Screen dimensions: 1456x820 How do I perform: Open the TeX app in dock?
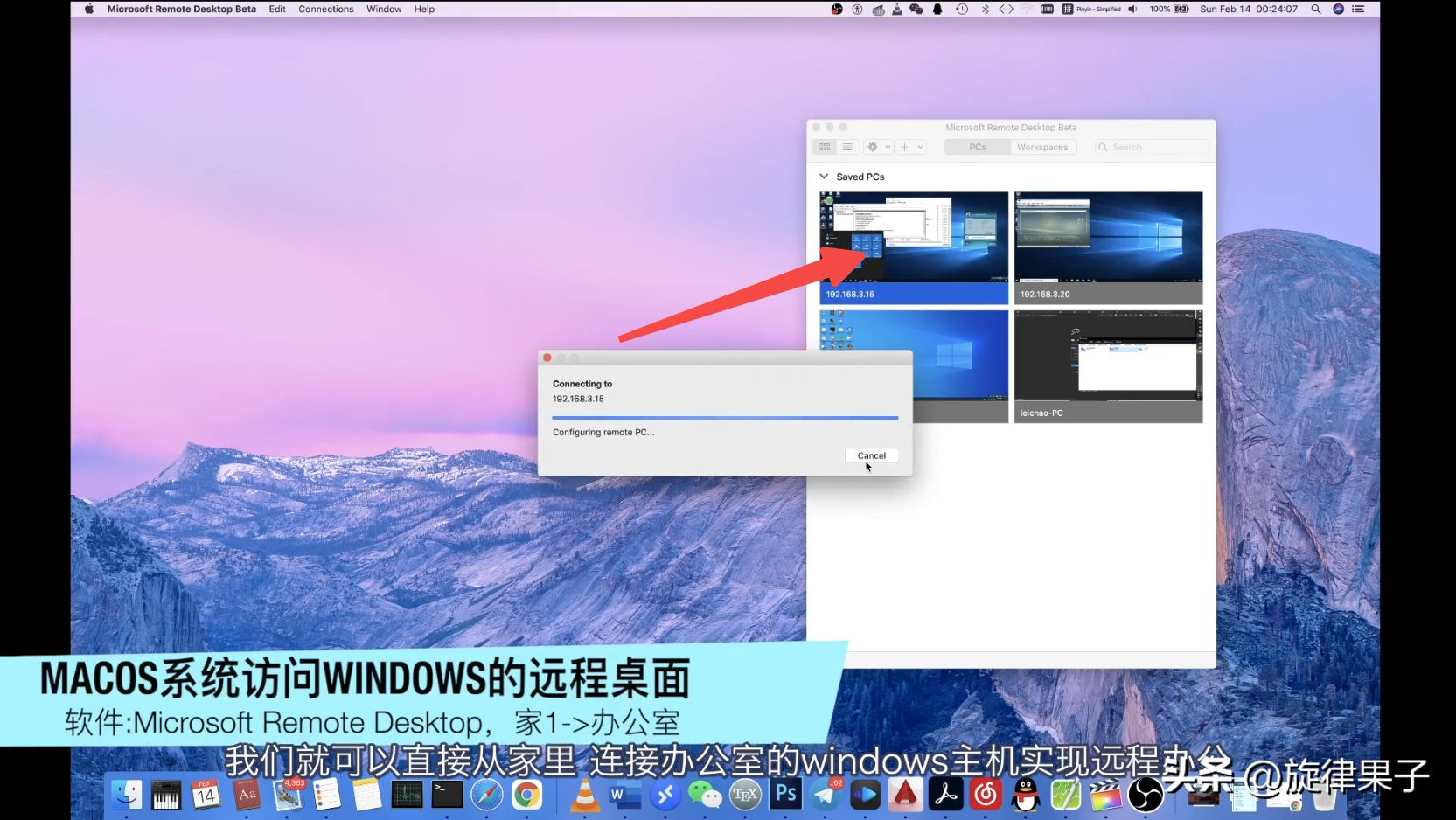(x=745, y=794)
